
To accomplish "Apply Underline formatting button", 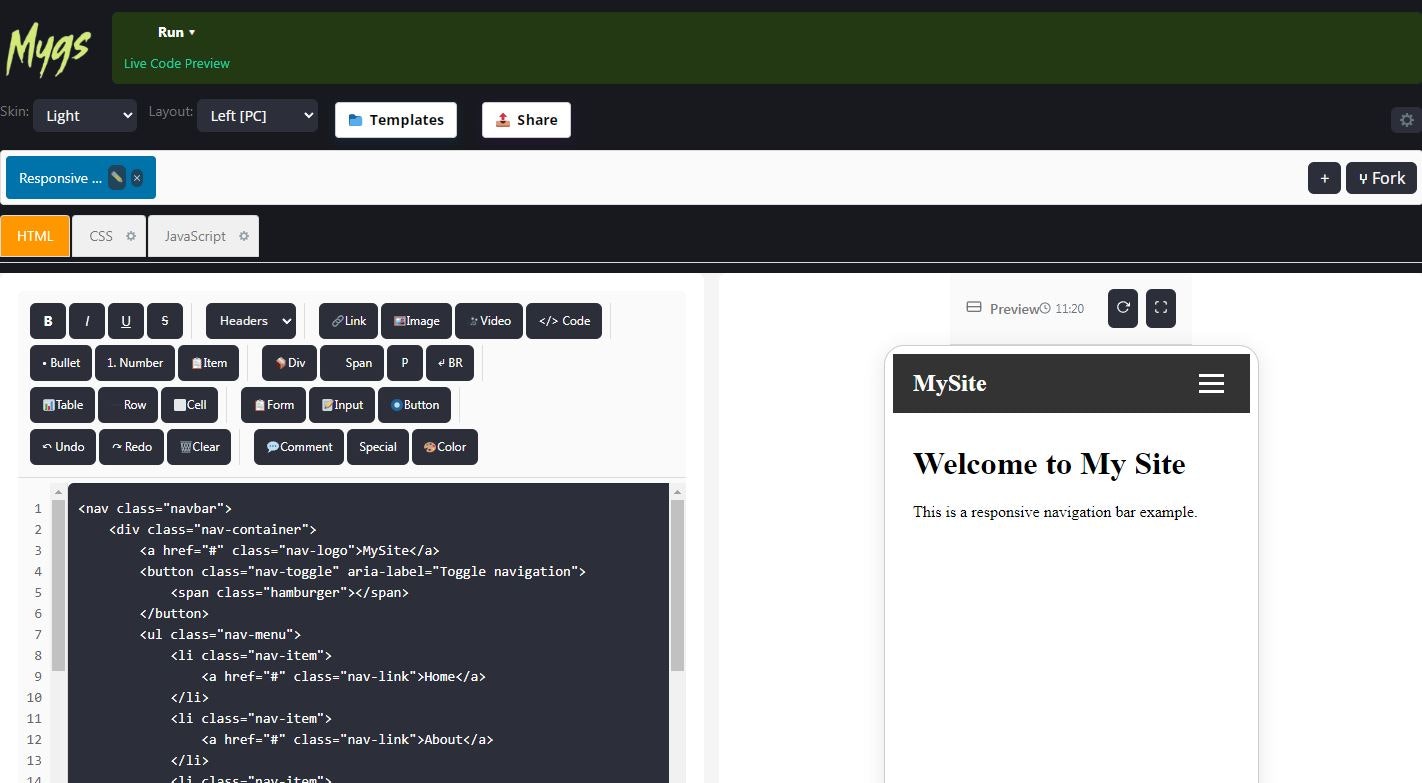I will click(x=126, y=321).
